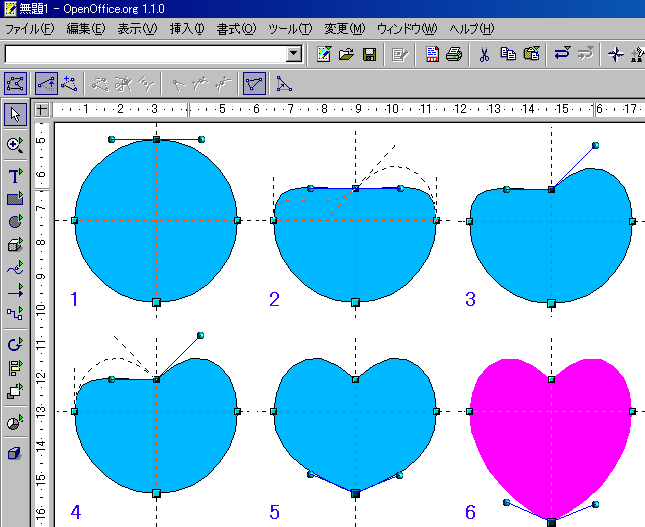Image resolution: width=645 pixels, height=527 pixels.
Task: Select the Text tool
Action: click(16, 176)
